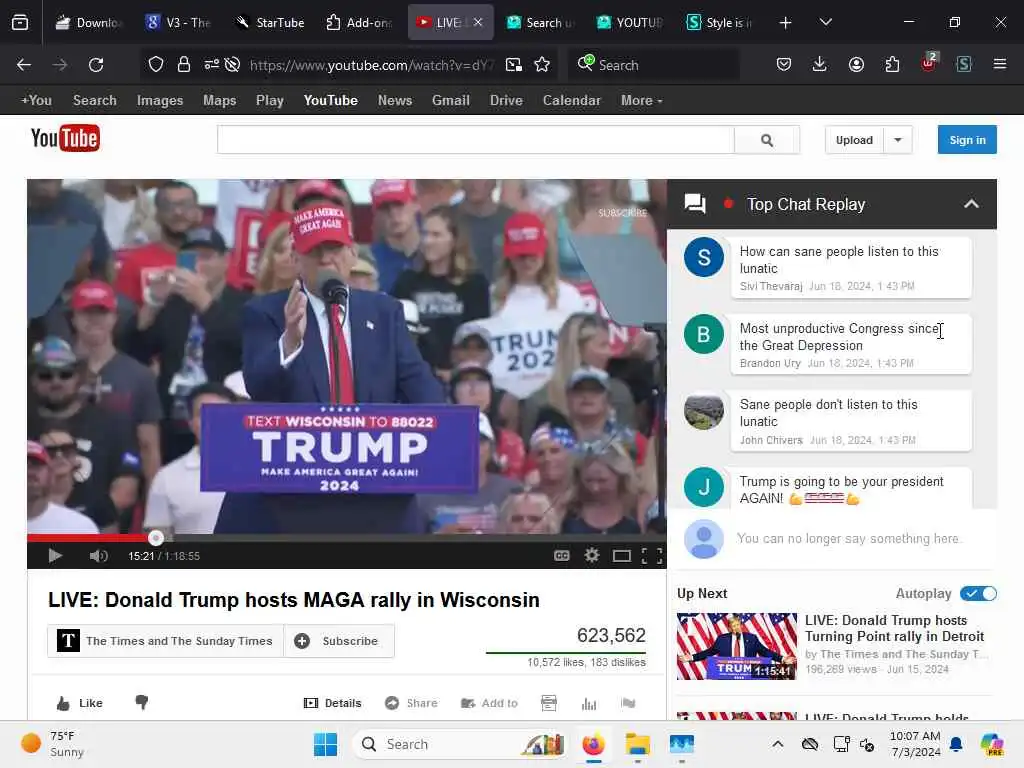The height and width of the screenshot is (768, 1024).
Task: Show site security padlock info
Action: point(184,65)
